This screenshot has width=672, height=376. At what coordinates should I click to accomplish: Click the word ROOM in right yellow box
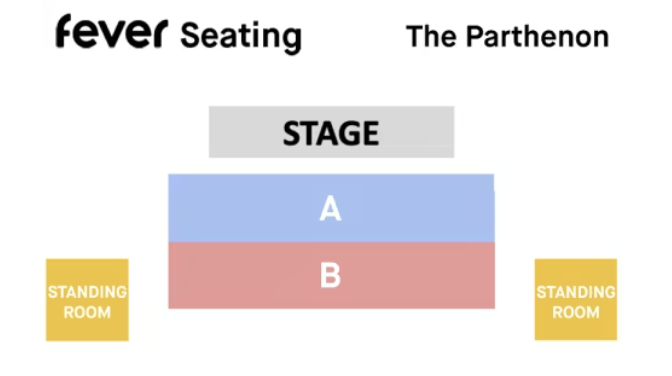coord(576,312)
